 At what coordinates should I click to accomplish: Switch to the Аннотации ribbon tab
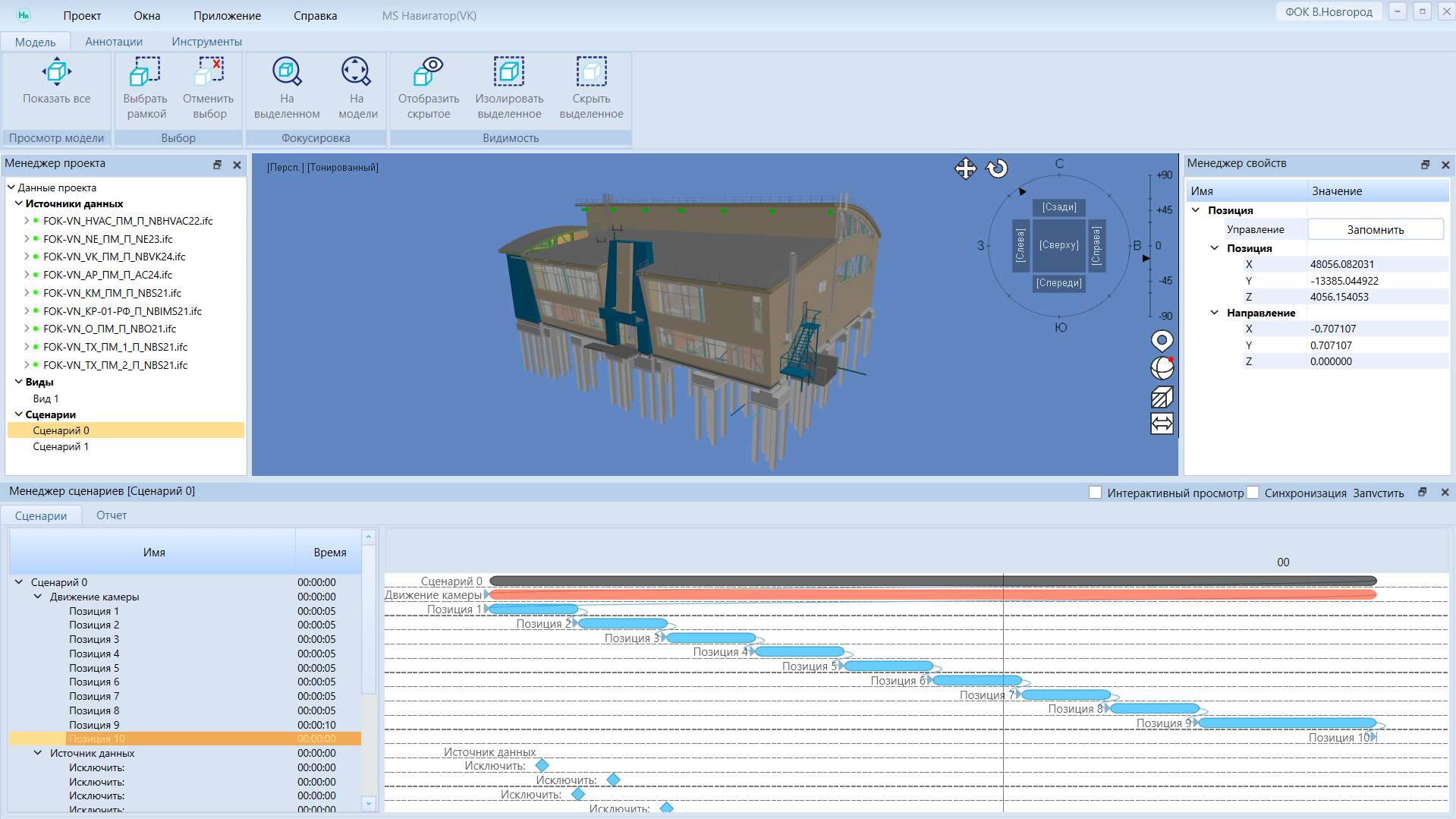coord(114,42)
